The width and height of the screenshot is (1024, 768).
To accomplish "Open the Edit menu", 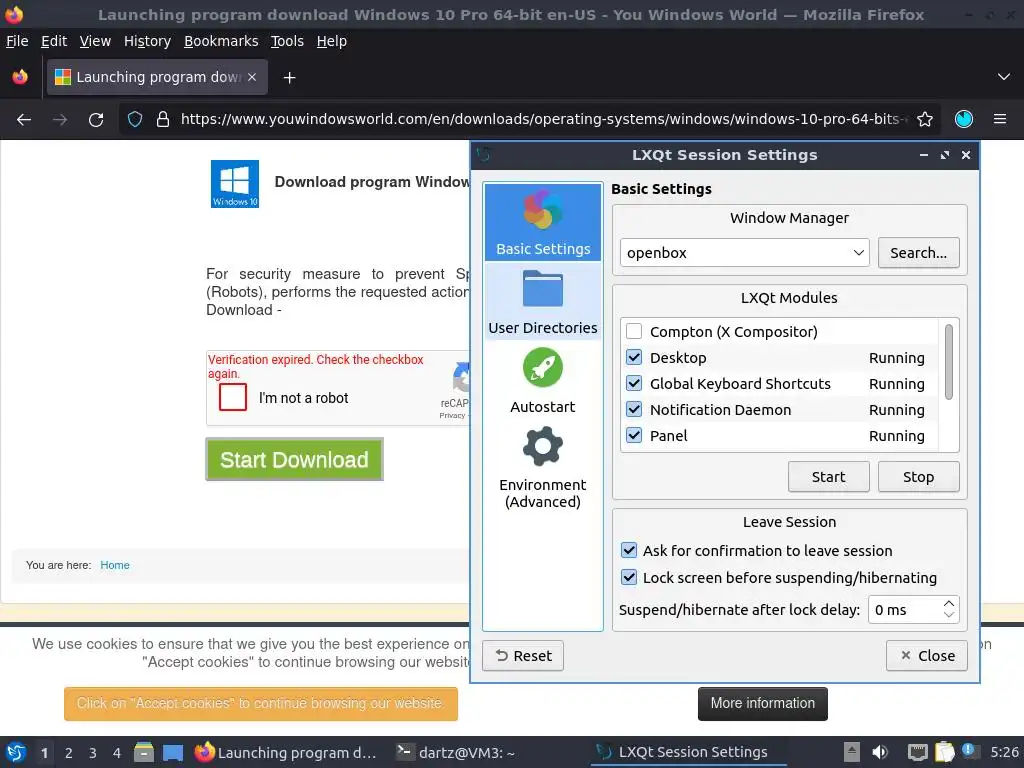I will pyautogui.click(x=54, y=41).
